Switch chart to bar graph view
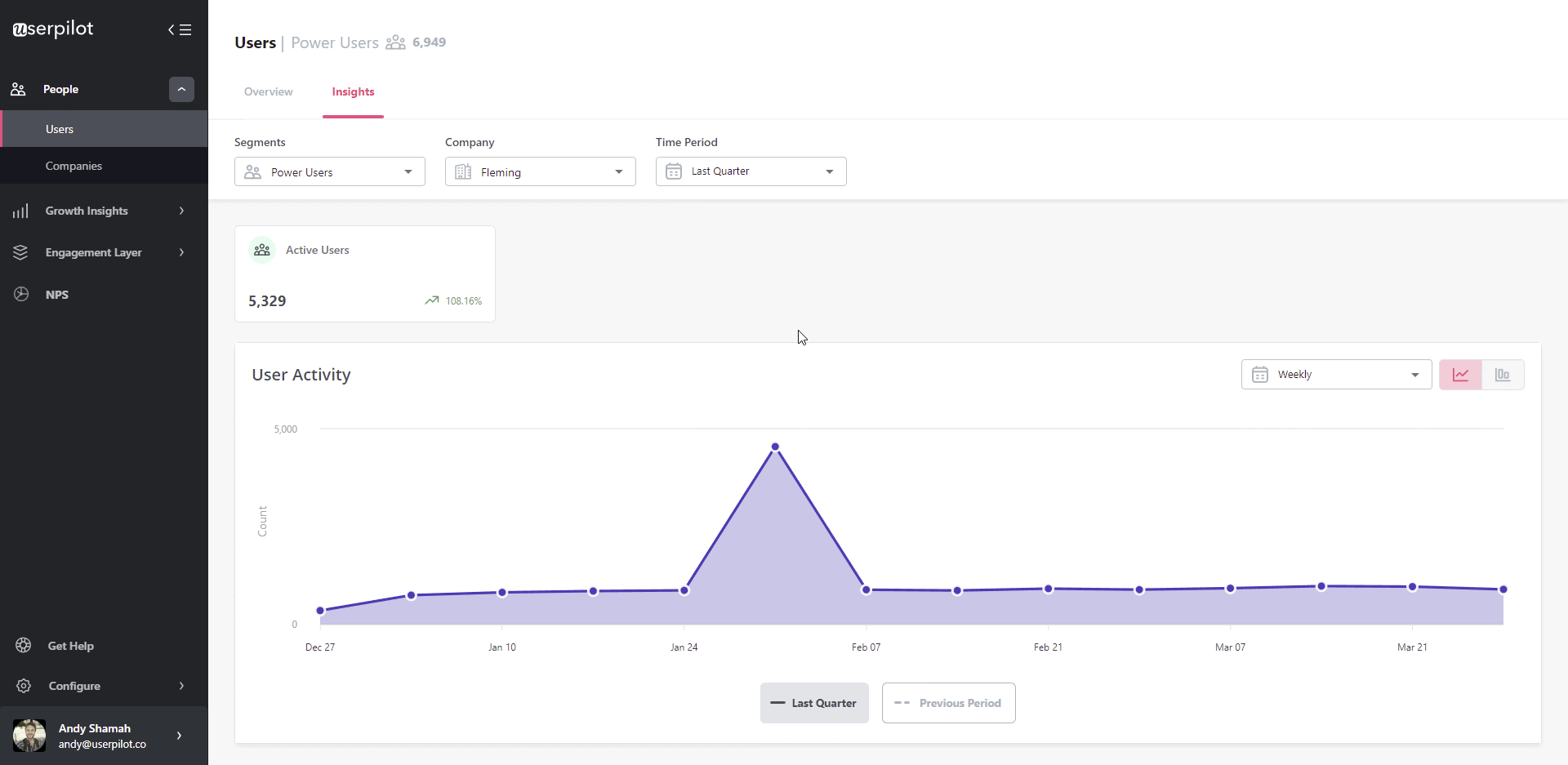Screen dimensions: 1568x765 click(1503, 374)
